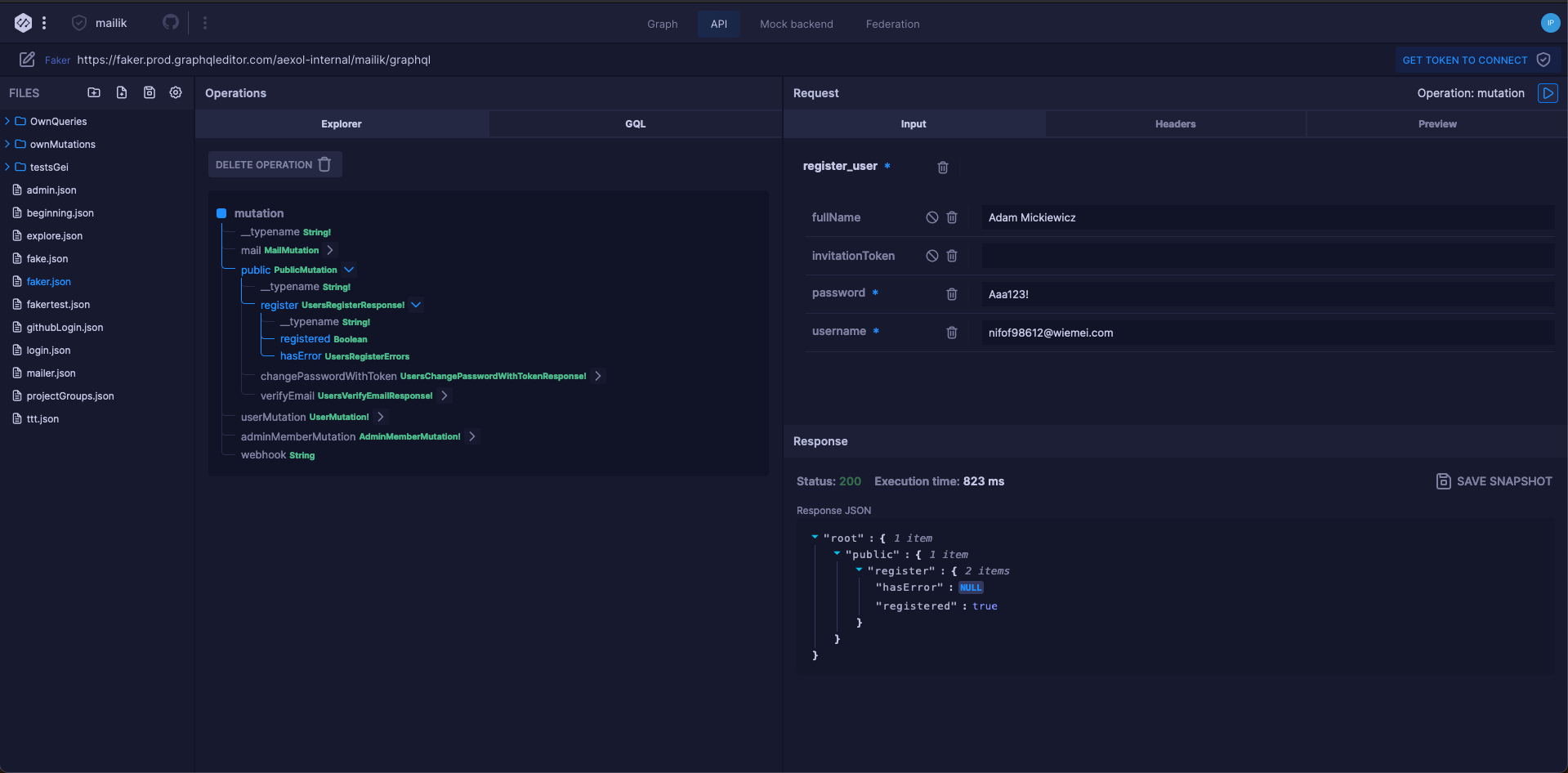Collapse the "register" JSON node
Screen dimensions: 1568x773
point(859,570)
